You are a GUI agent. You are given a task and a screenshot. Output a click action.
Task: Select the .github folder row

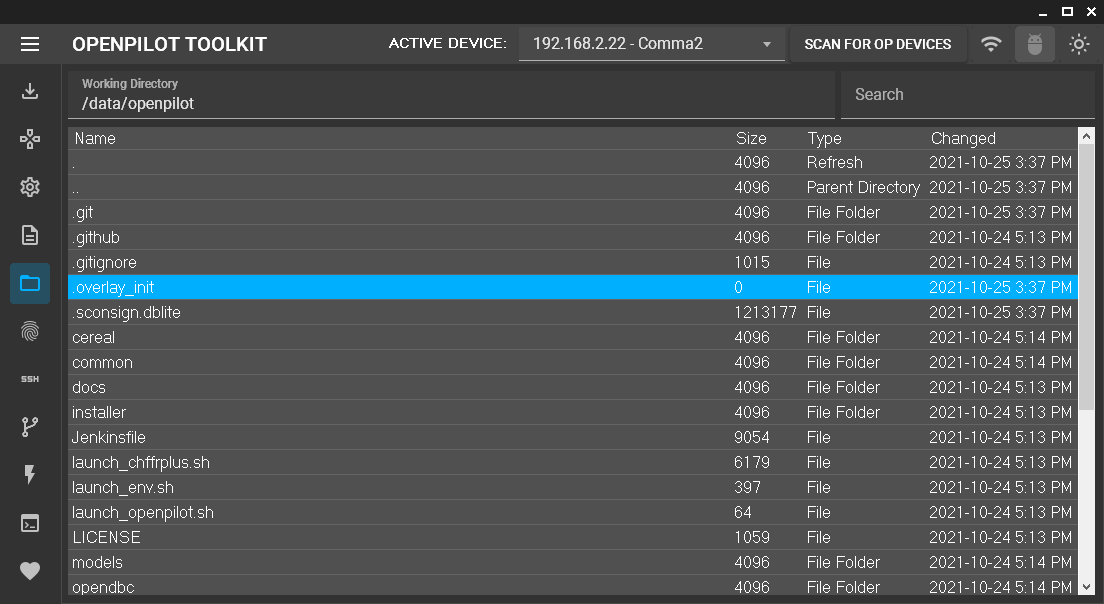pyautogui.click(x=572, y=237)
